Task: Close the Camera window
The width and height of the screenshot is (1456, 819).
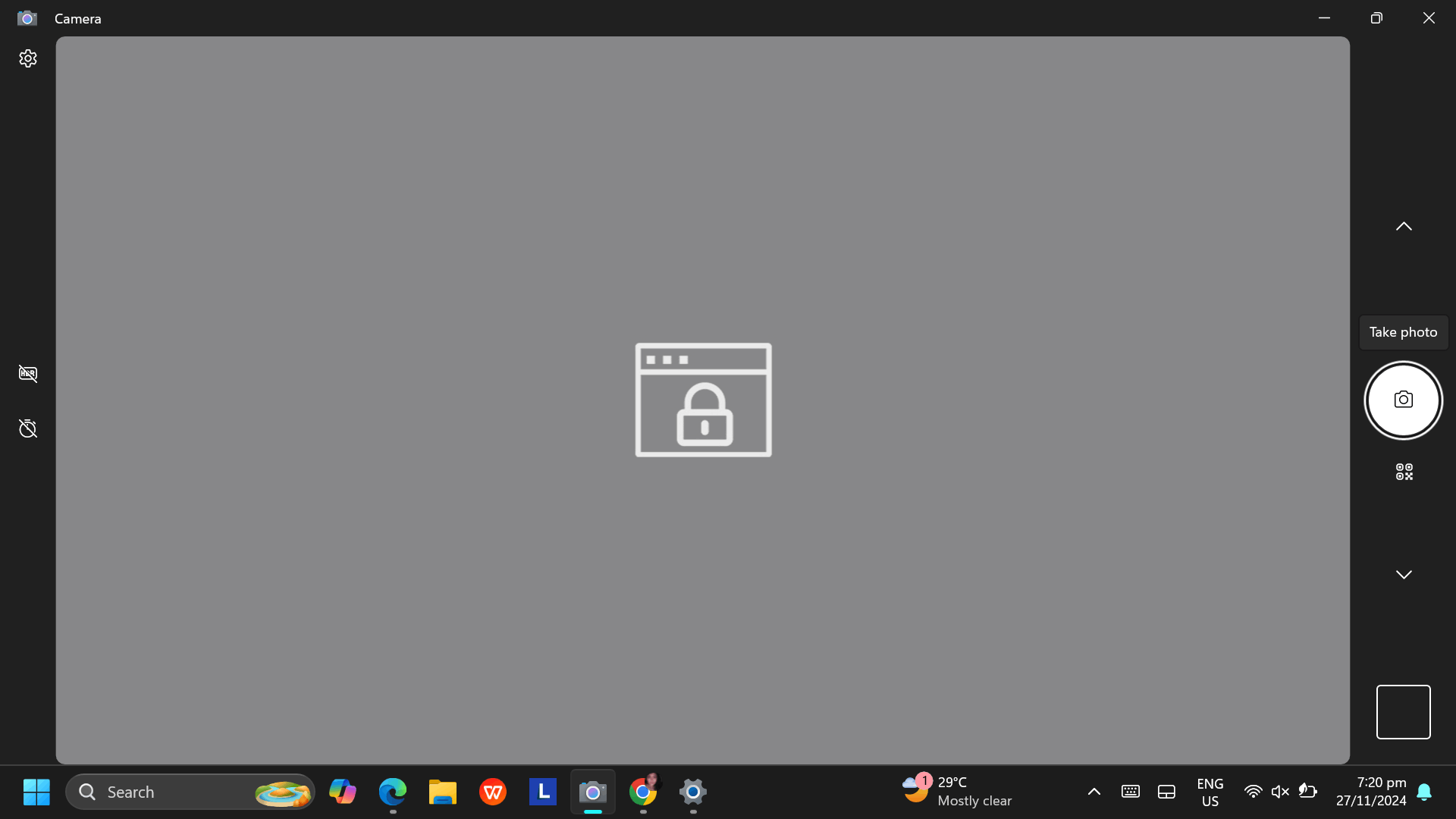Action: point(1429,18)
